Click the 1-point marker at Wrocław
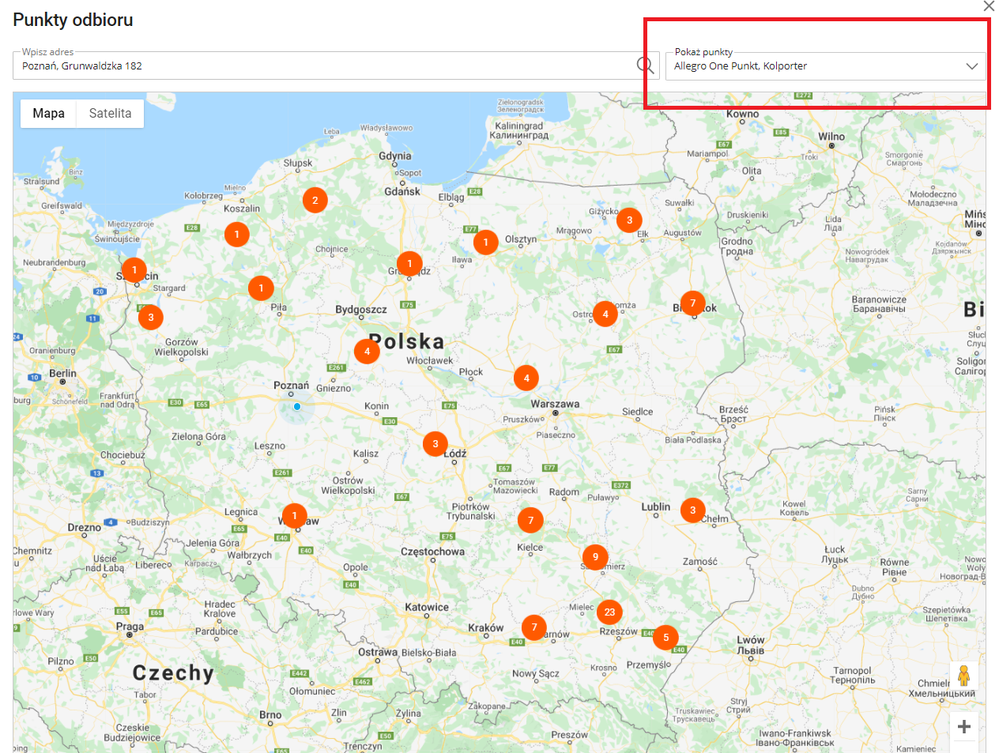Screen dimensions: 999x753 coord(294,516)
